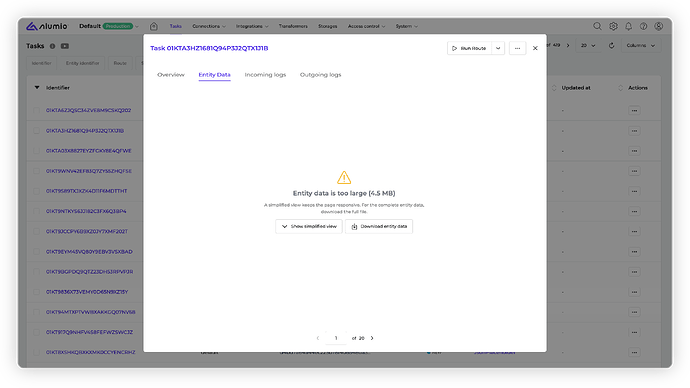Open the user profile icon
Viewport: 690px width, 388px height.
(x=658, y=26)
